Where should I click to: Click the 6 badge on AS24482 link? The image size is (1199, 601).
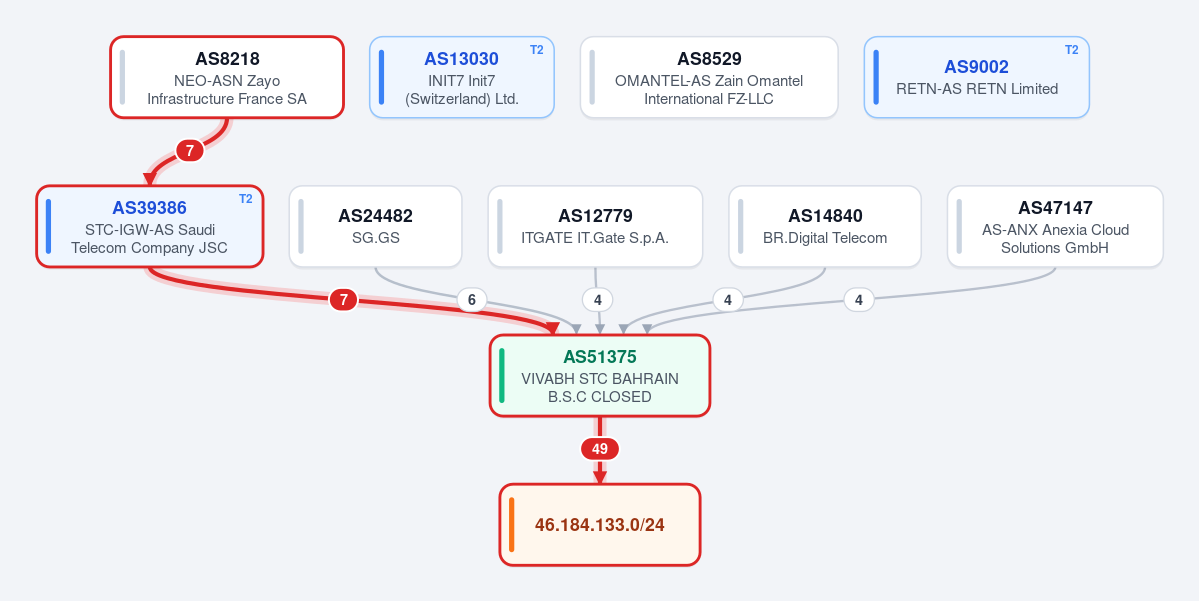click(x=472, y=300)
